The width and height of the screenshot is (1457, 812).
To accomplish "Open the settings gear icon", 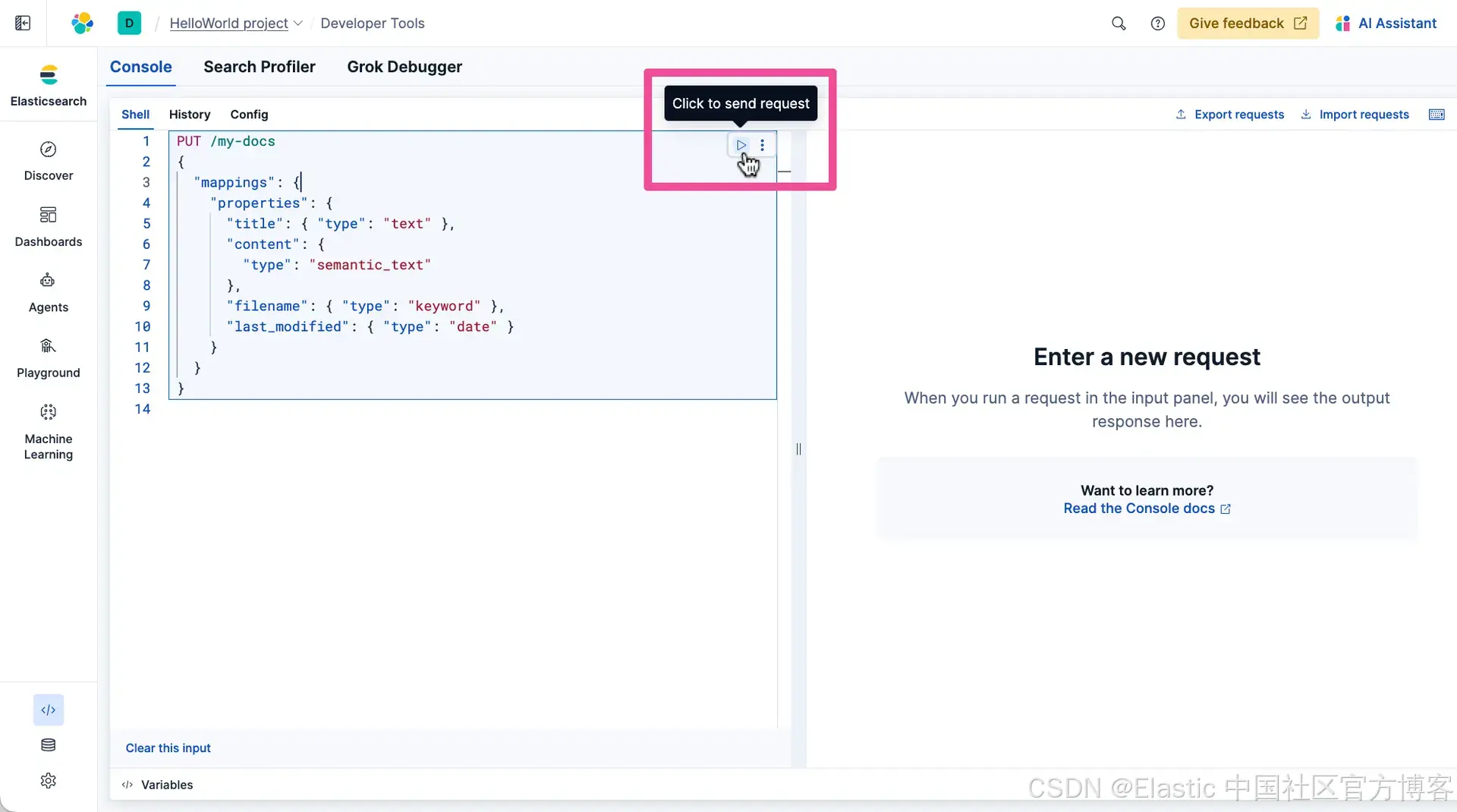I will pyautogui.click(x=49, y=781).
